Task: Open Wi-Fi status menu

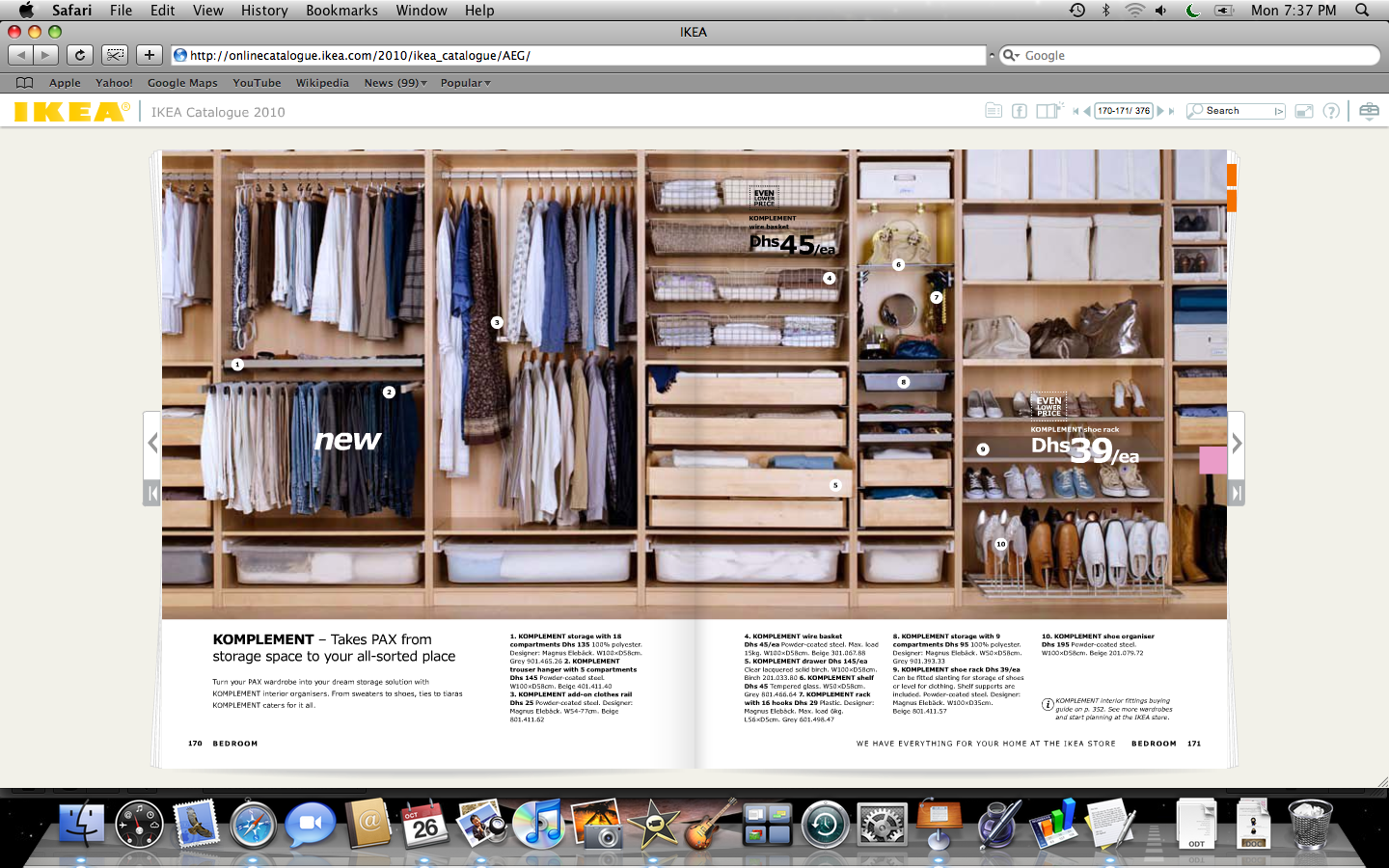Action: coord(1134,10)
